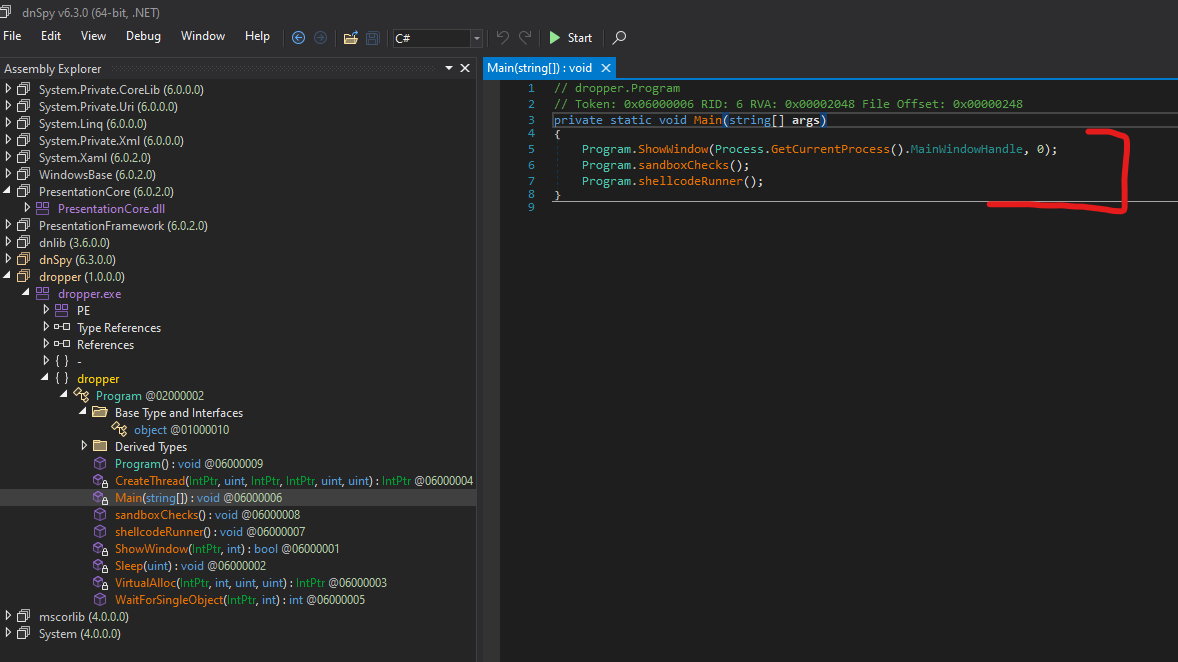Viewport: 1178px width, 662px height.
Task: Collapse the dropper.exe module node
Action: click(27, 294)
